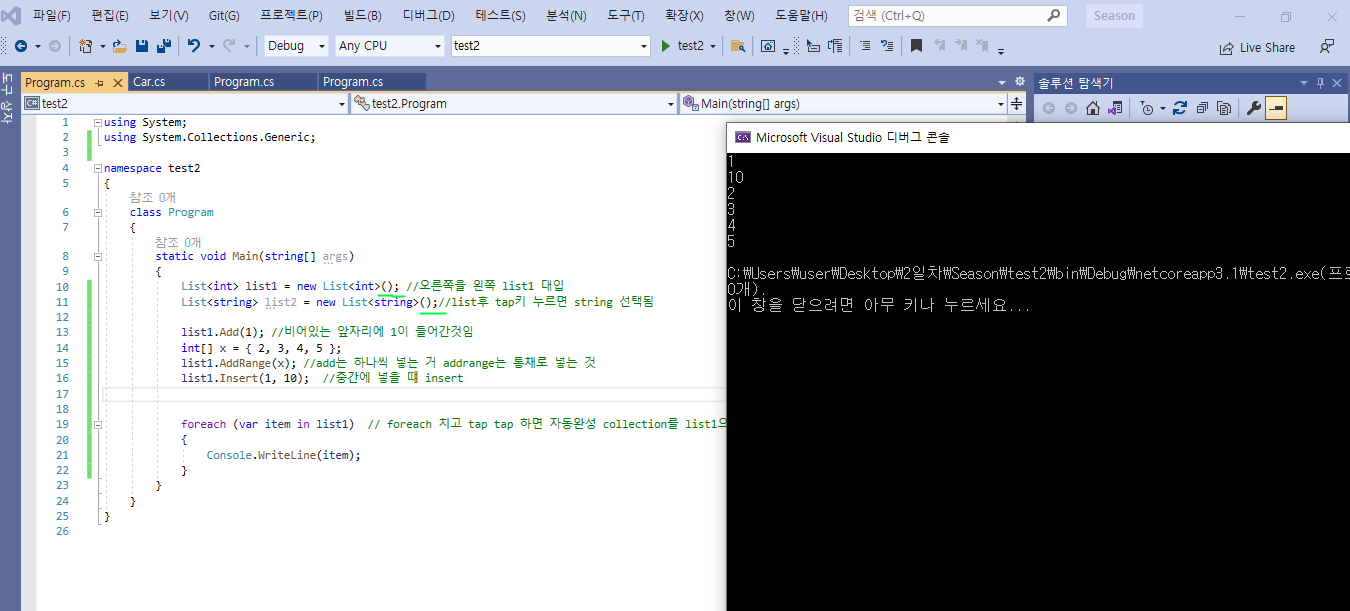Click the Next Bookmark toolbar icon
1350x611 pixels.
click(961, 46)
